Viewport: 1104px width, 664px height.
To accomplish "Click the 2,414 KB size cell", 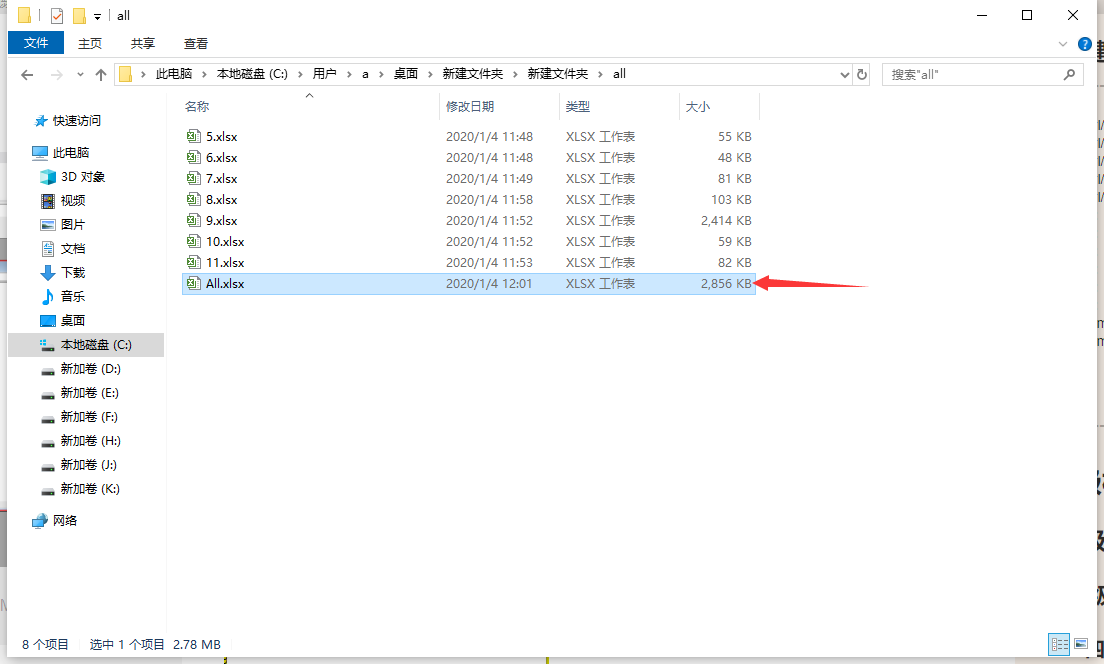I will point(726,220).
